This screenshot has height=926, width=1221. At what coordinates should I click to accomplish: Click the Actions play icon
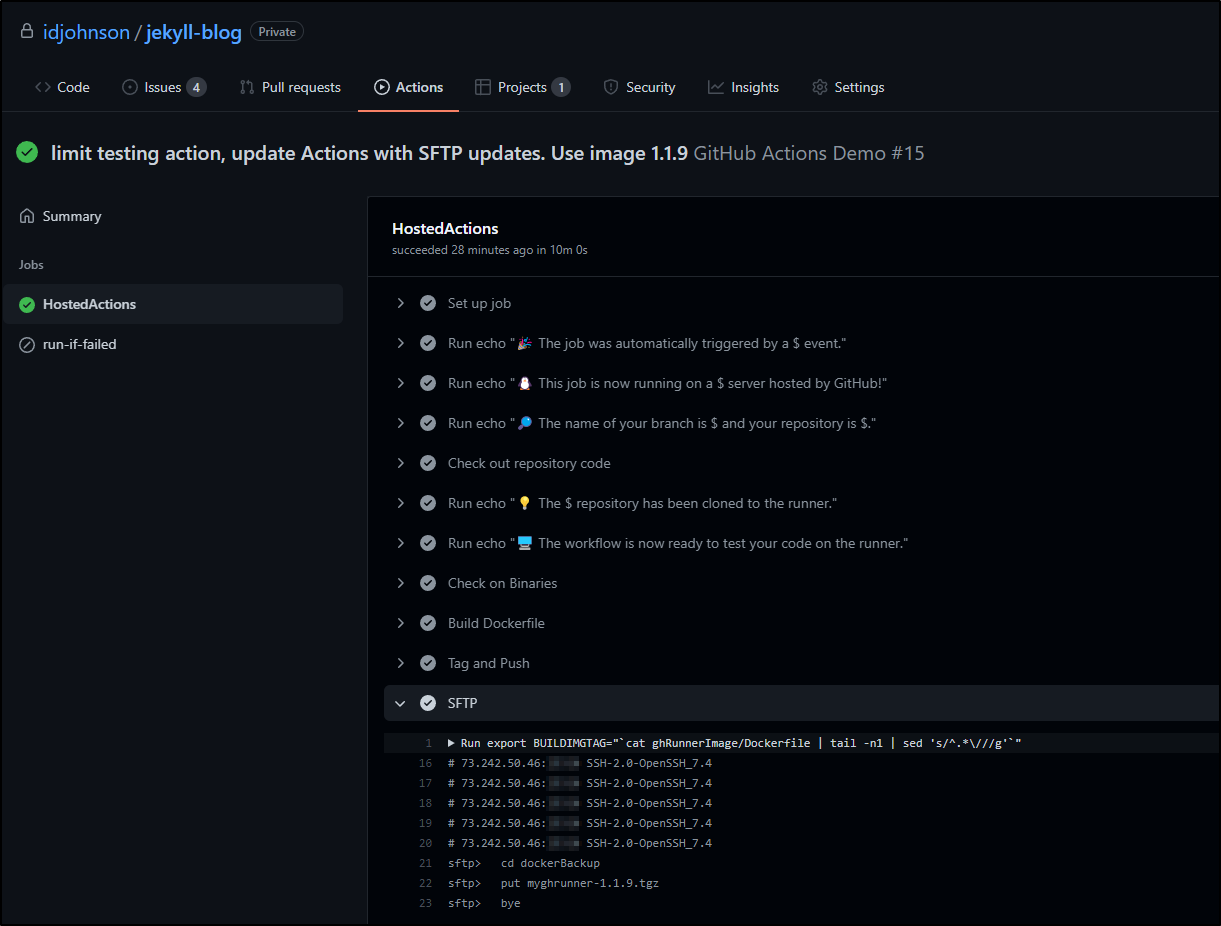(x=382, y=87)
